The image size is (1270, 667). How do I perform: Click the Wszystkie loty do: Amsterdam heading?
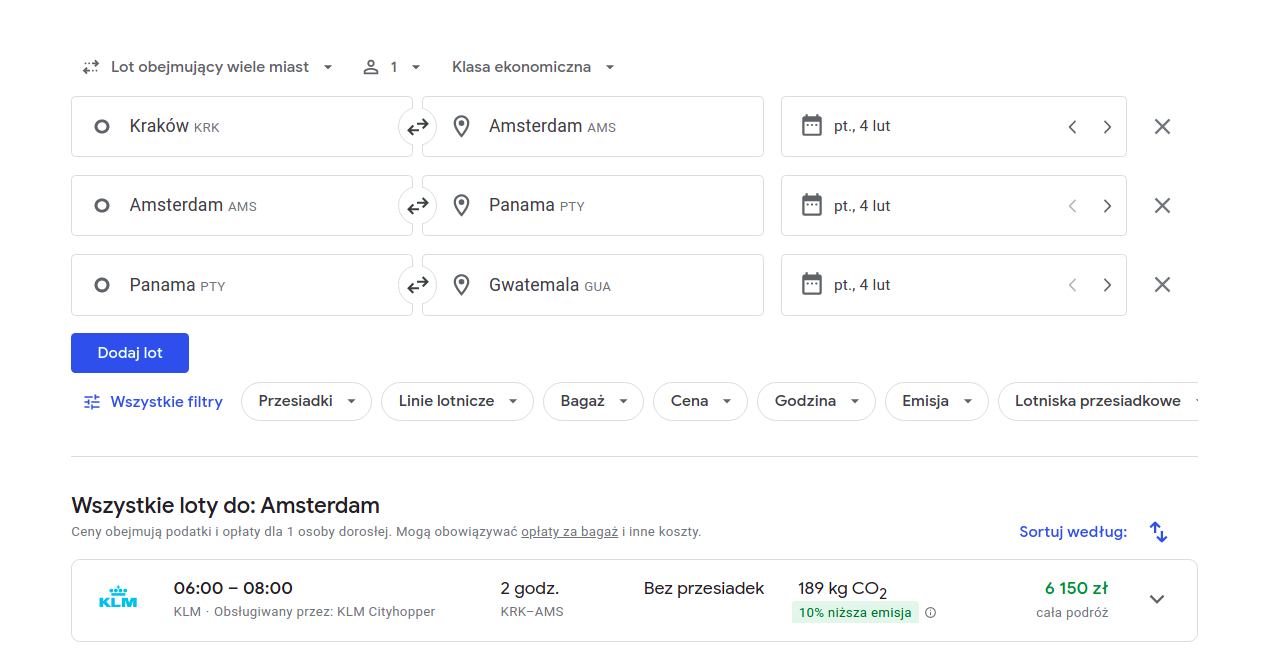pos(226,505)
